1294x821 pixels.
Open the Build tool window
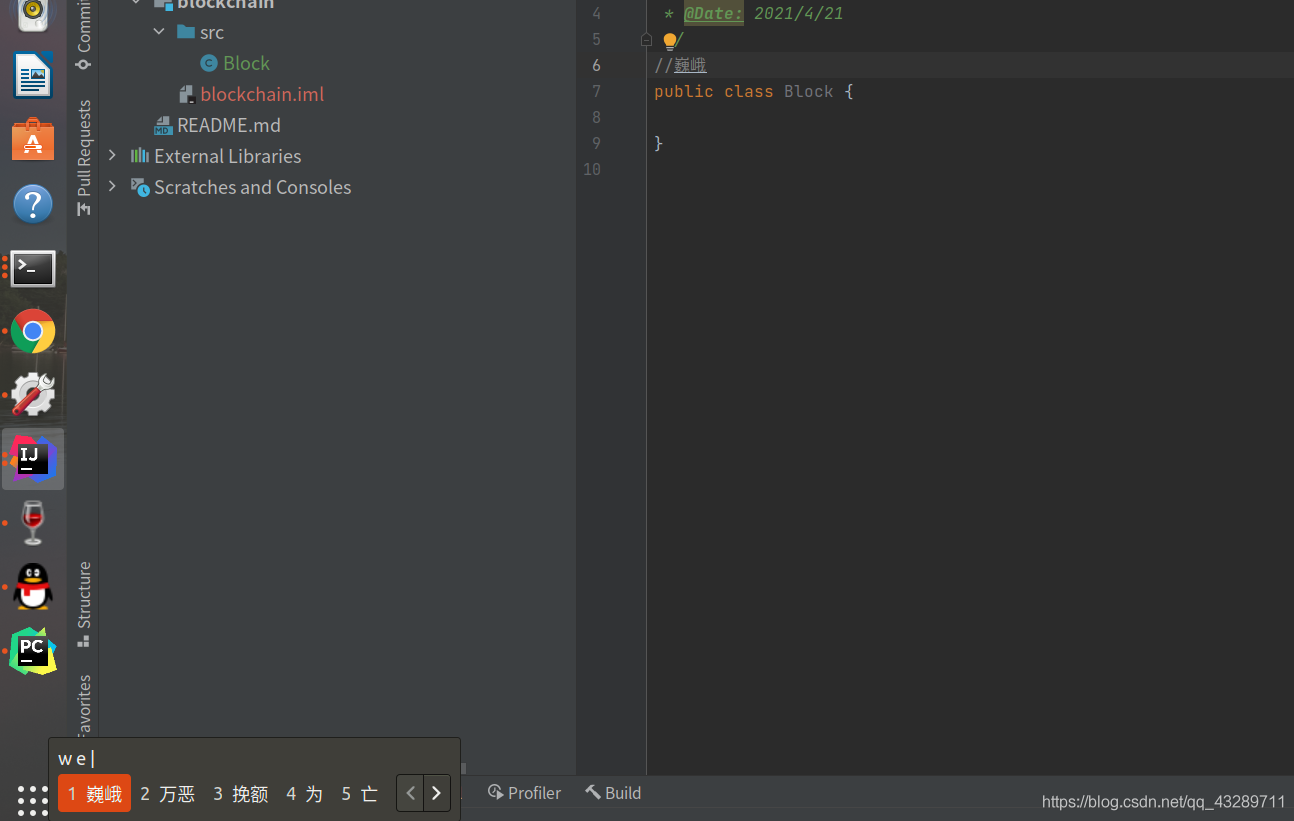tap(612, 792)
